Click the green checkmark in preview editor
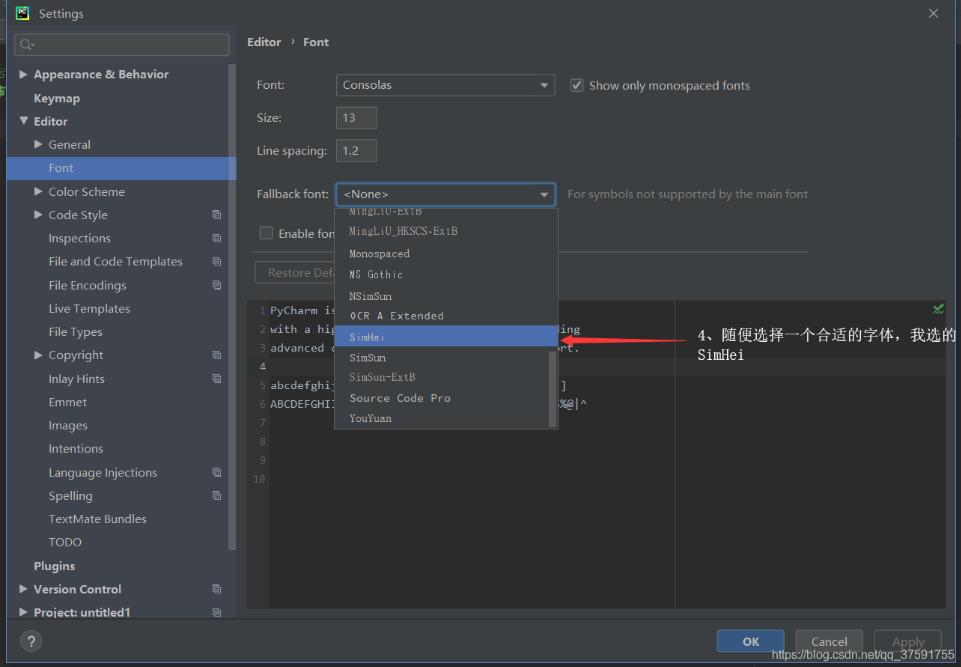961x667 pixels. click(937, 310)
